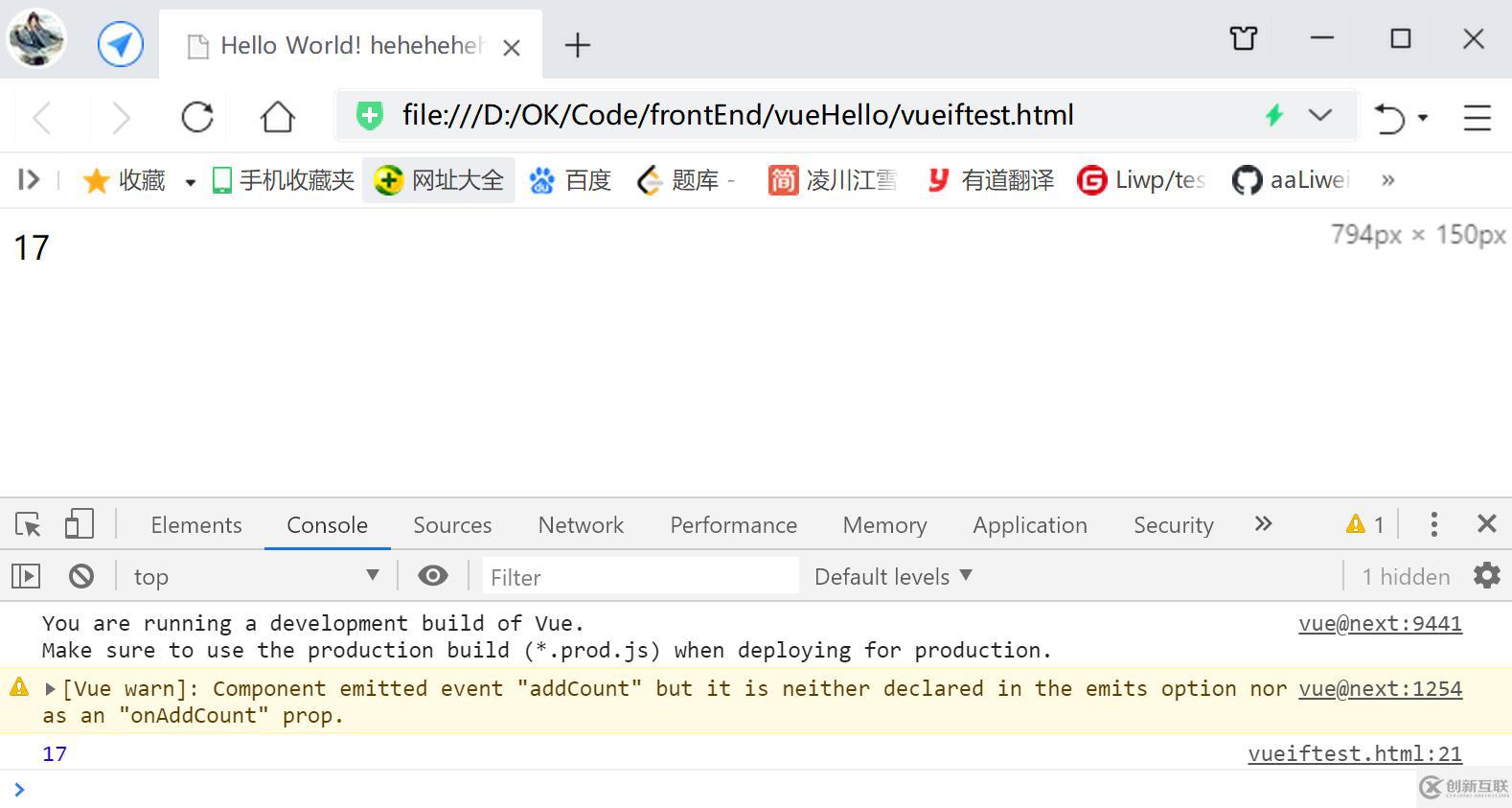Open the top JavaScript context dropdown
The image size is (1512, 808).
[256, 576]
